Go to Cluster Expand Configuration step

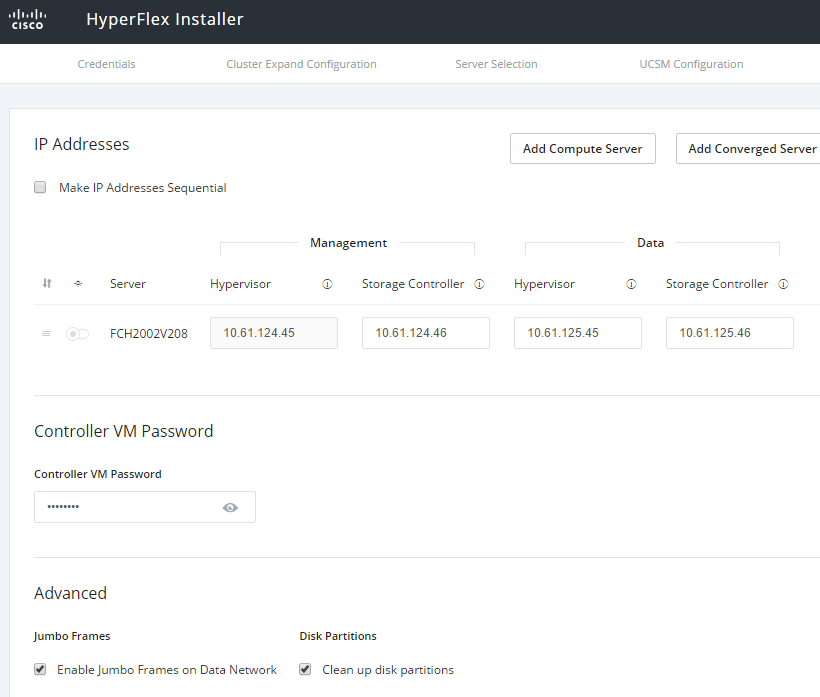[301, 64]
